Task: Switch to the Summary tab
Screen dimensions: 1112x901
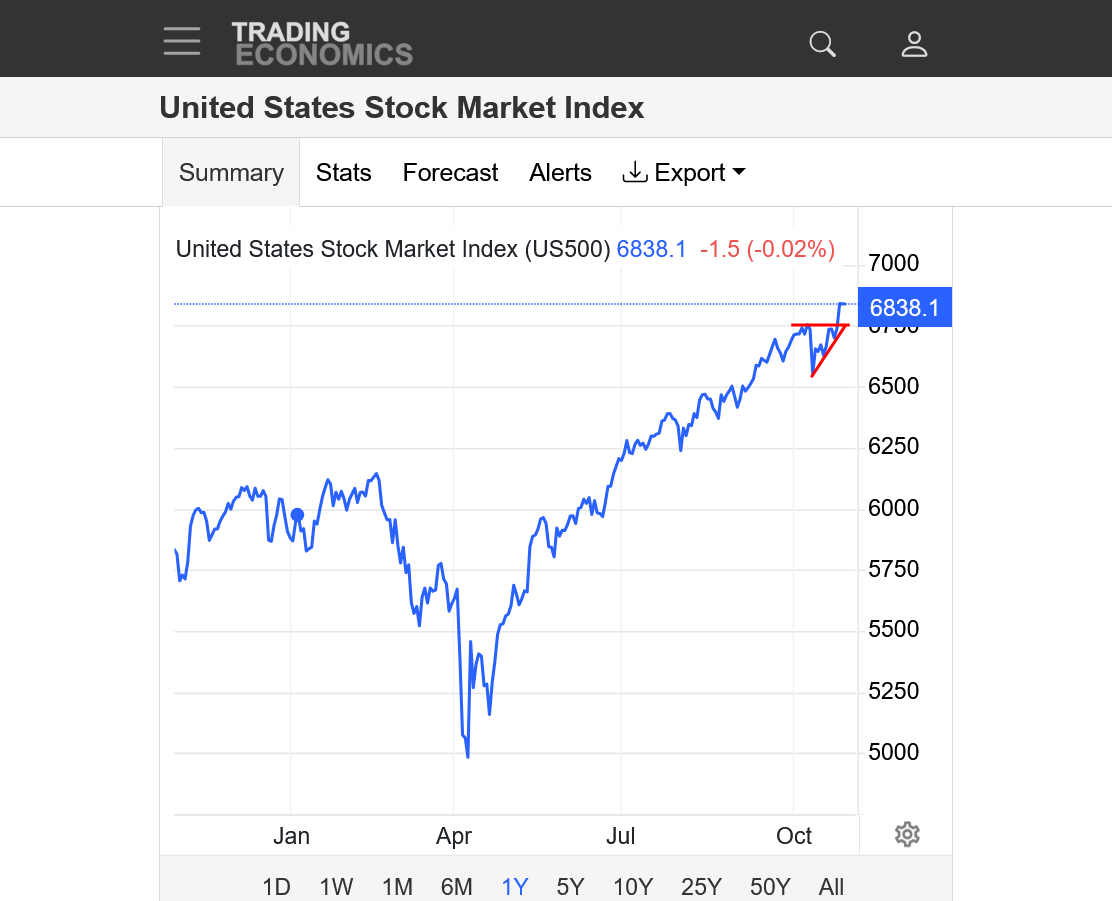Action: click(231, 173)
